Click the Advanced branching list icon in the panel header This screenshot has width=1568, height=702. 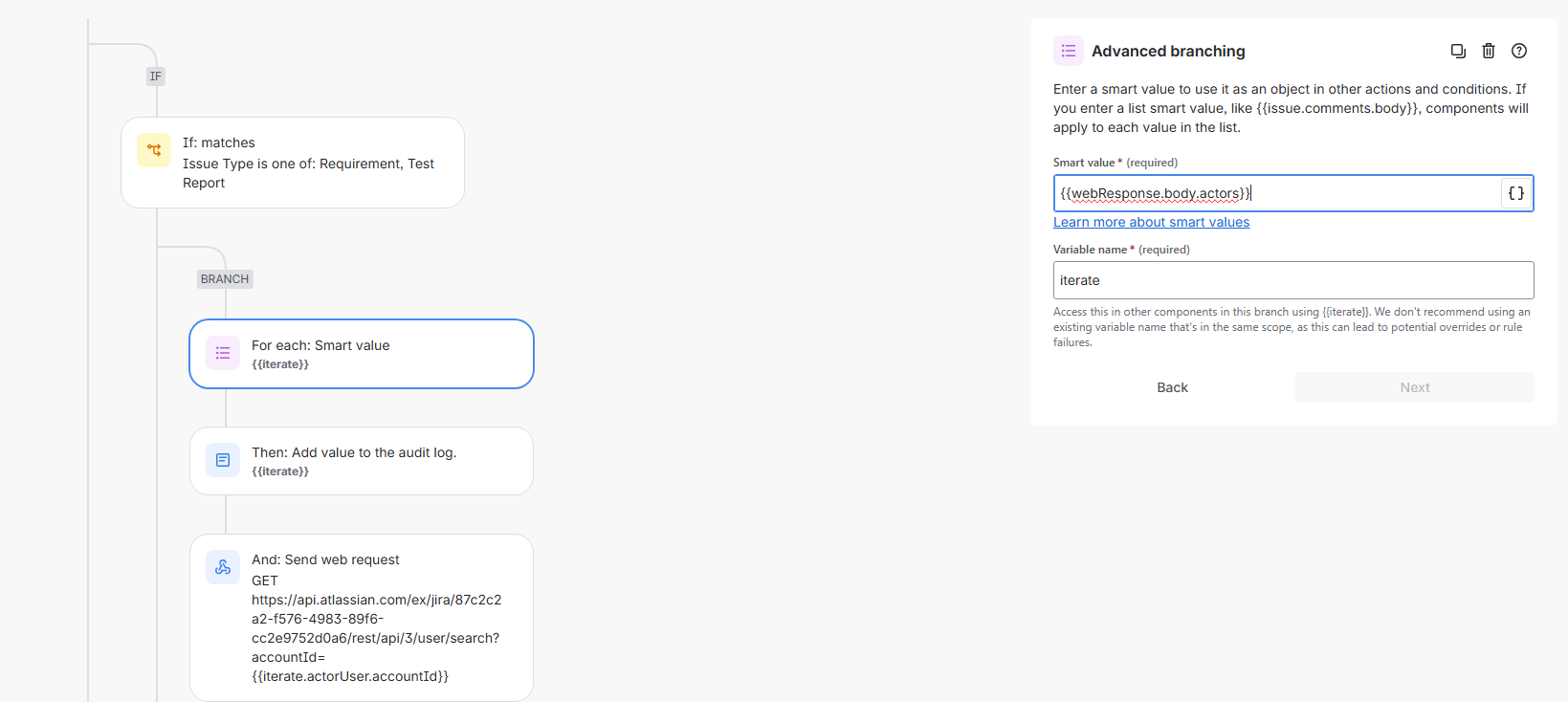[1069, 51]
